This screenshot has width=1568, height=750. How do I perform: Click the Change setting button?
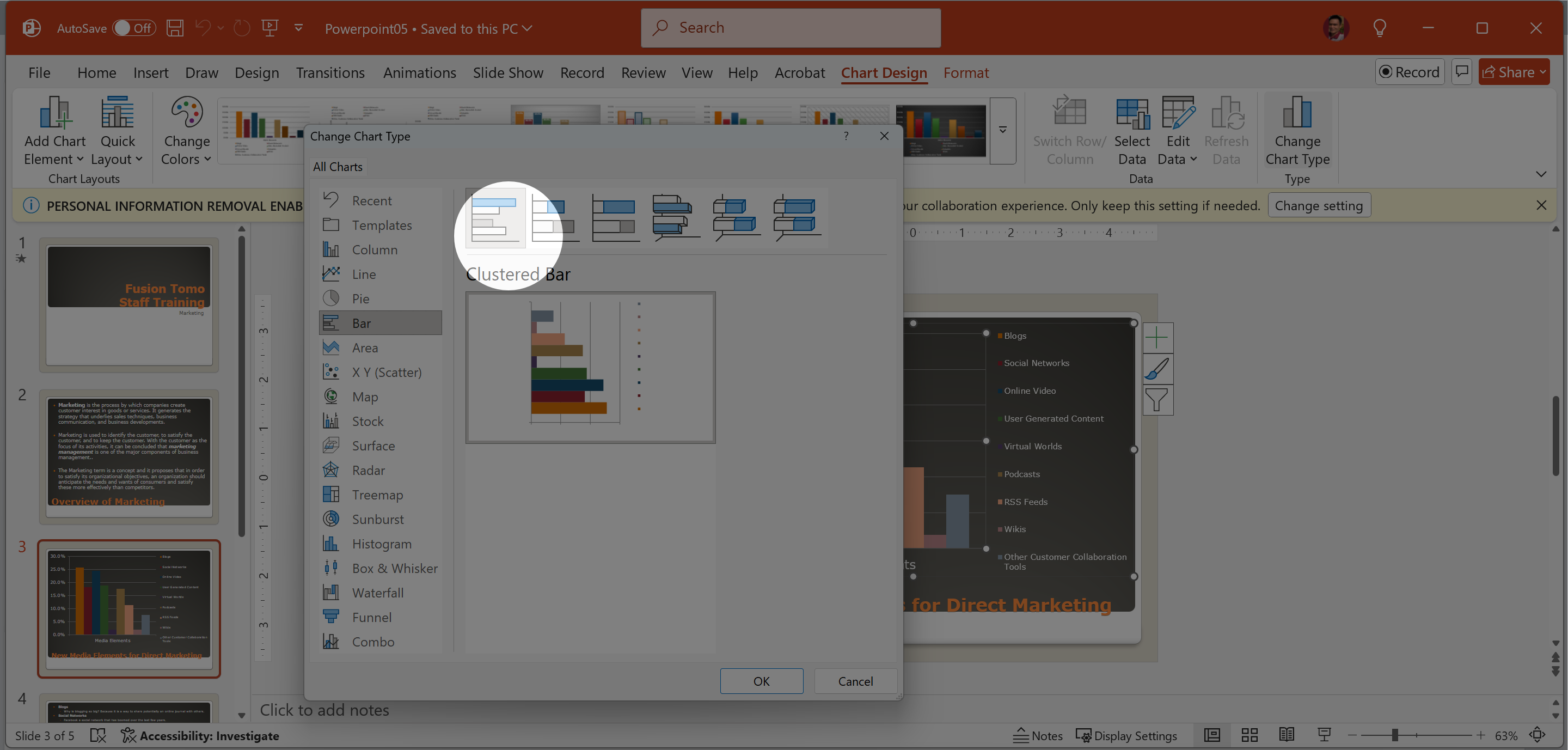1319,206
